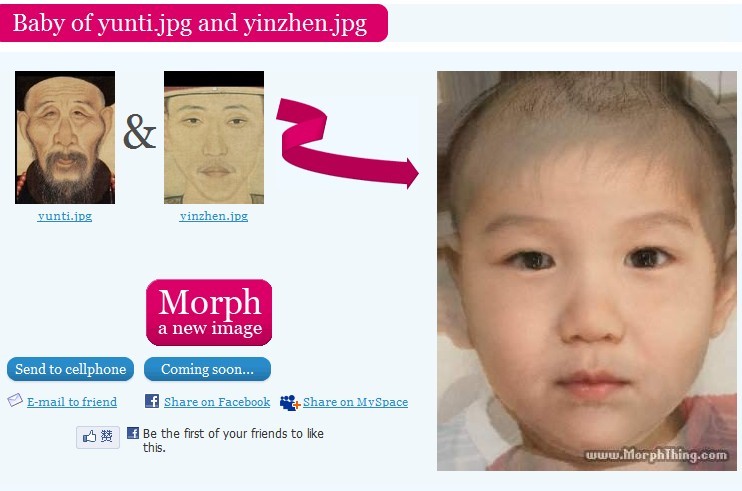The image size is (742, 491).
Task: Click the pink ribbon arrow graphic
Action: (x=347, y=143)
